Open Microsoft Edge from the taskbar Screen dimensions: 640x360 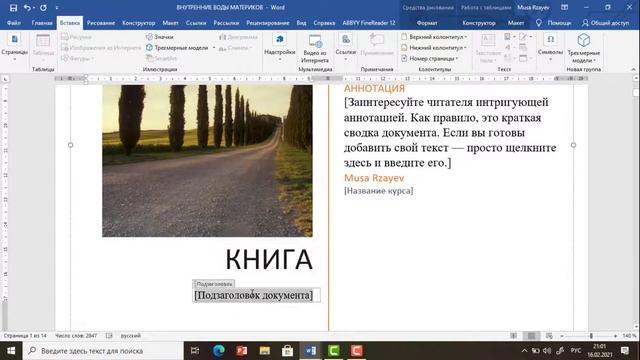218,351
